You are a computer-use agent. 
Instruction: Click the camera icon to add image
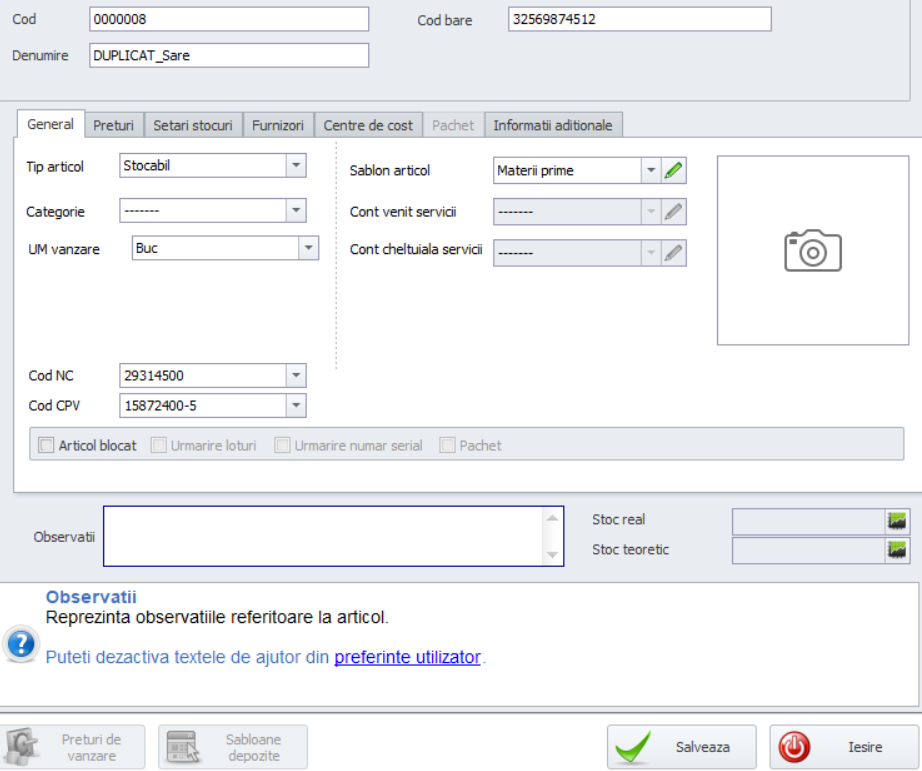tap(812, 250)
